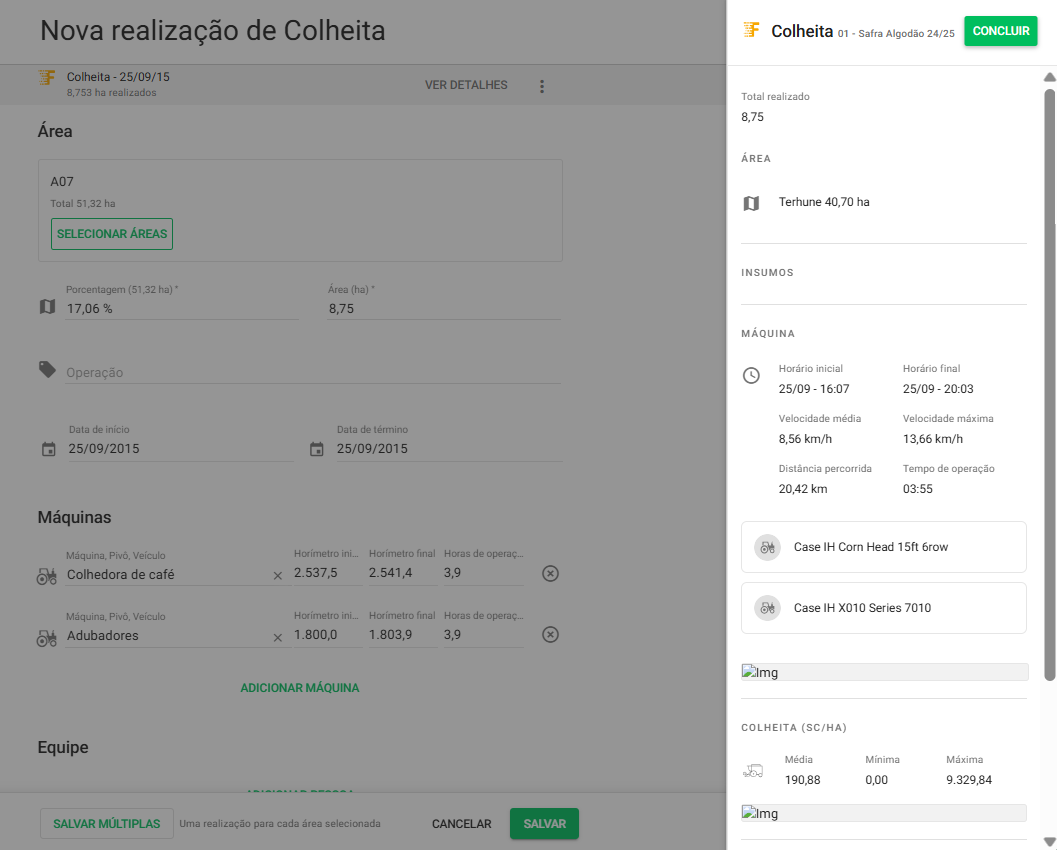Open the Operação dropdown field
This screenshot has height=850, width=1057.
(x=312, y=372)
